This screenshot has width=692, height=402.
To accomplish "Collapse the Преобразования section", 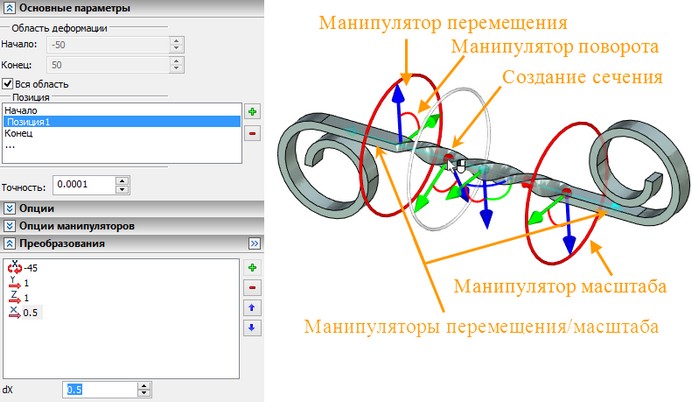I will point(9,244).
